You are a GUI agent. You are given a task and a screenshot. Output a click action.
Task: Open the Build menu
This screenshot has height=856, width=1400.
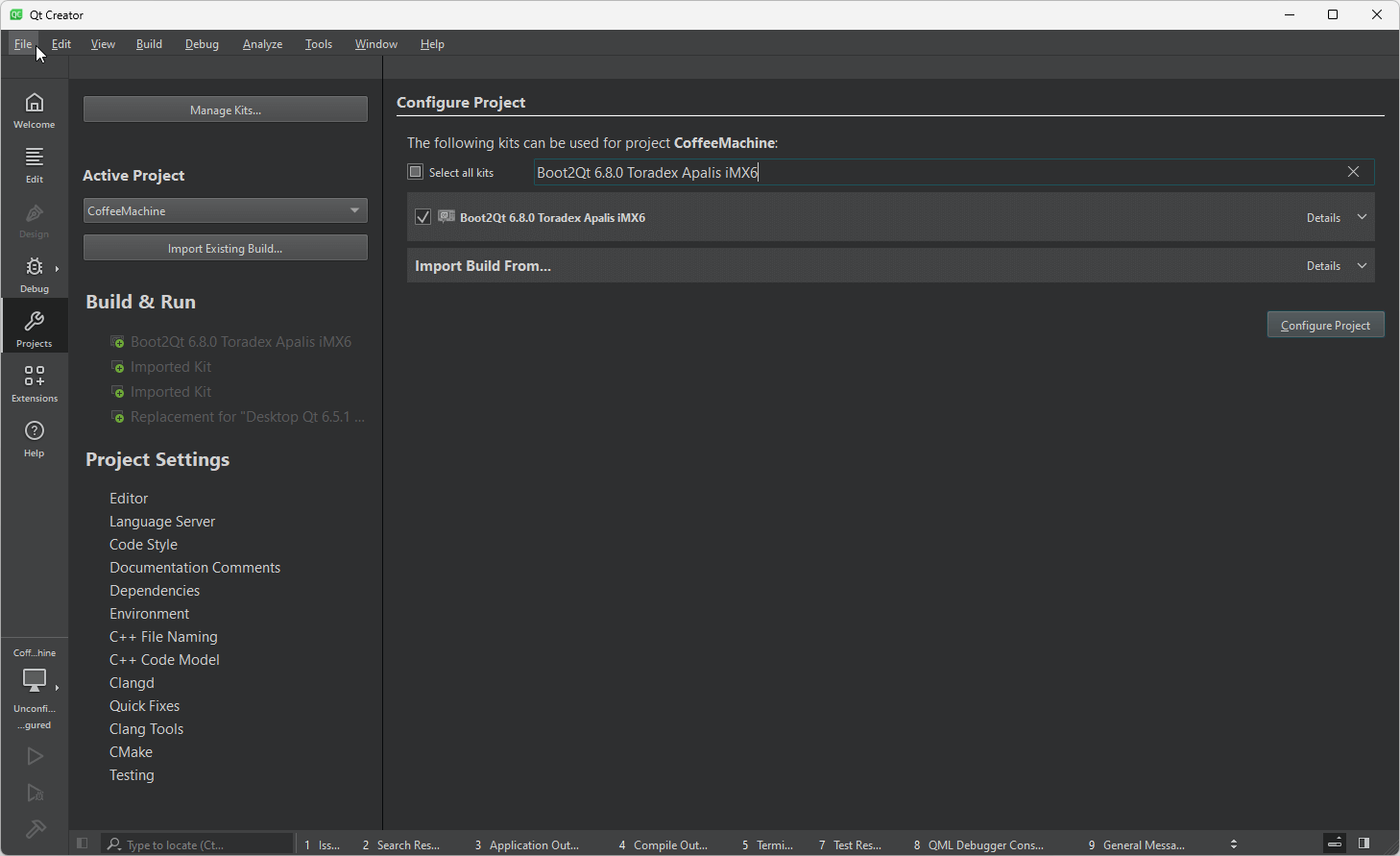click(149, 44)
